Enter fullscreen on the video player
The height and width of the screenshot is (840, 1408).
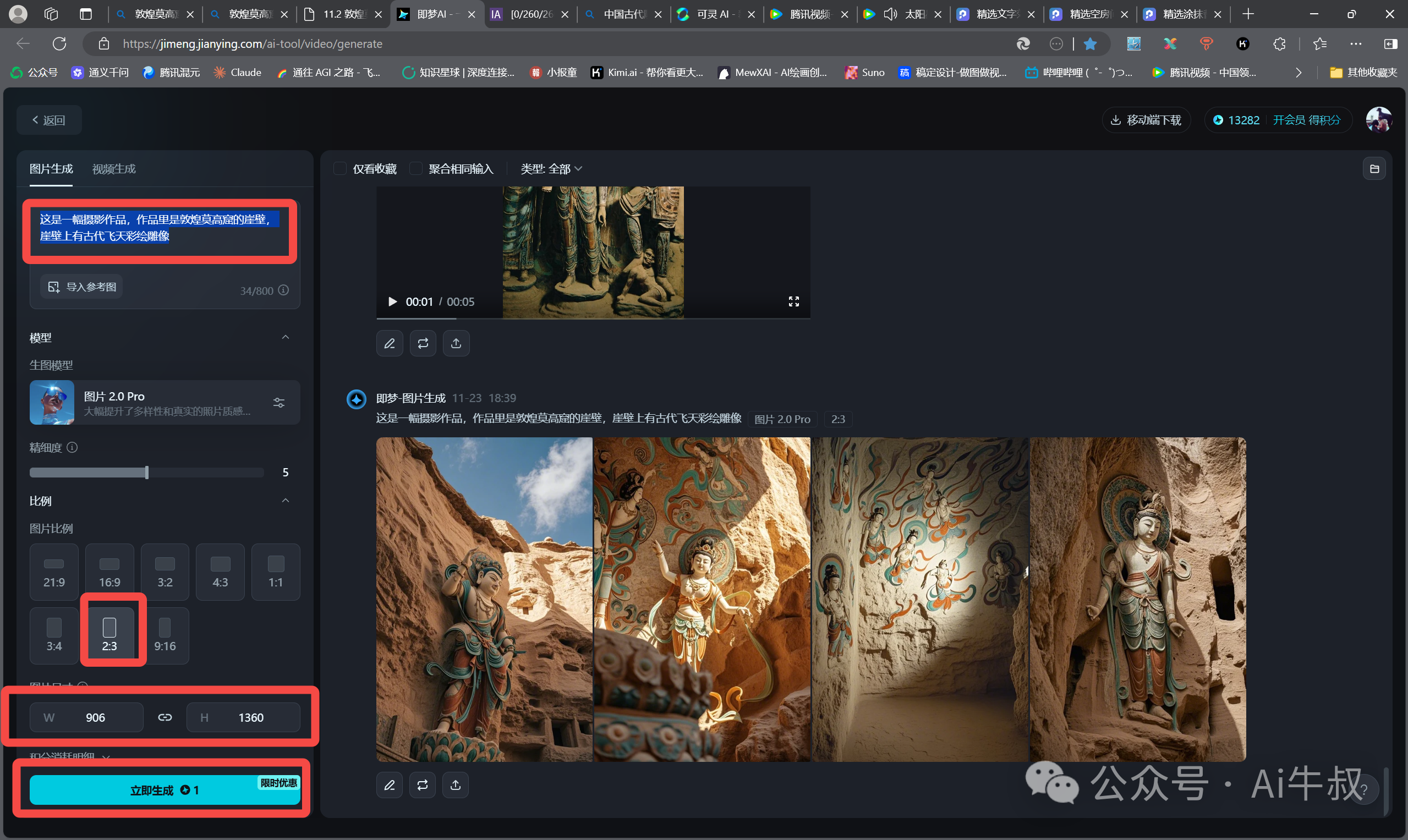(794, 301)
